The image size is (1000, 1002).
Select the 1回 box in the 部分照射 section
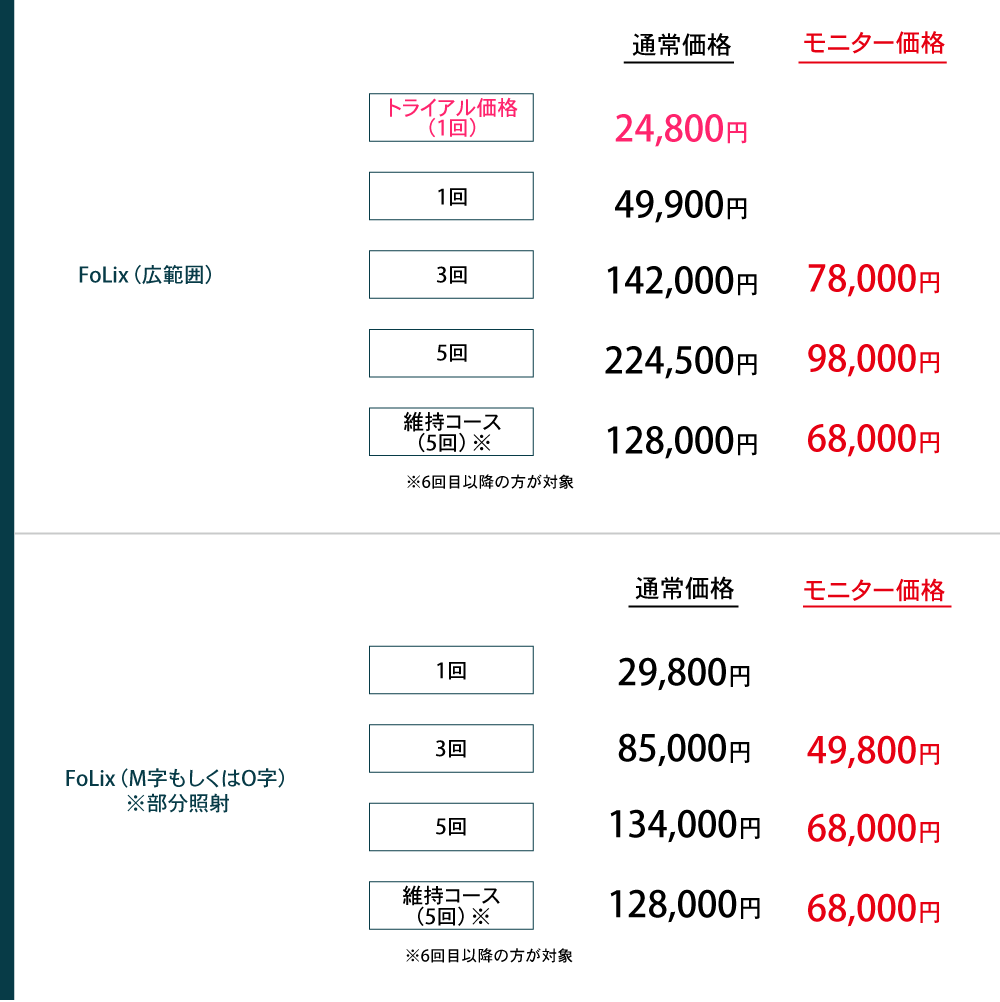point(451,670)
